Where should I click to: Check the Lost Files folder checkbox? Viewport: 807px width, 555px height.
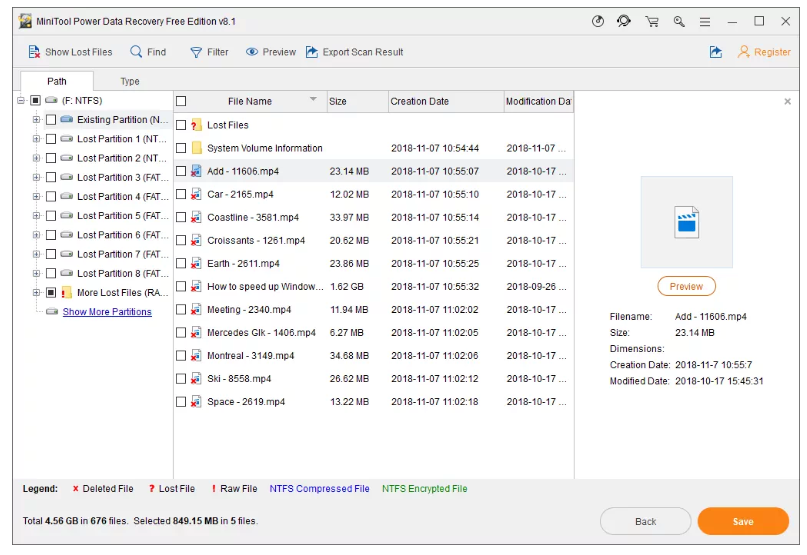pyautogui.click(x=181, y=125)
